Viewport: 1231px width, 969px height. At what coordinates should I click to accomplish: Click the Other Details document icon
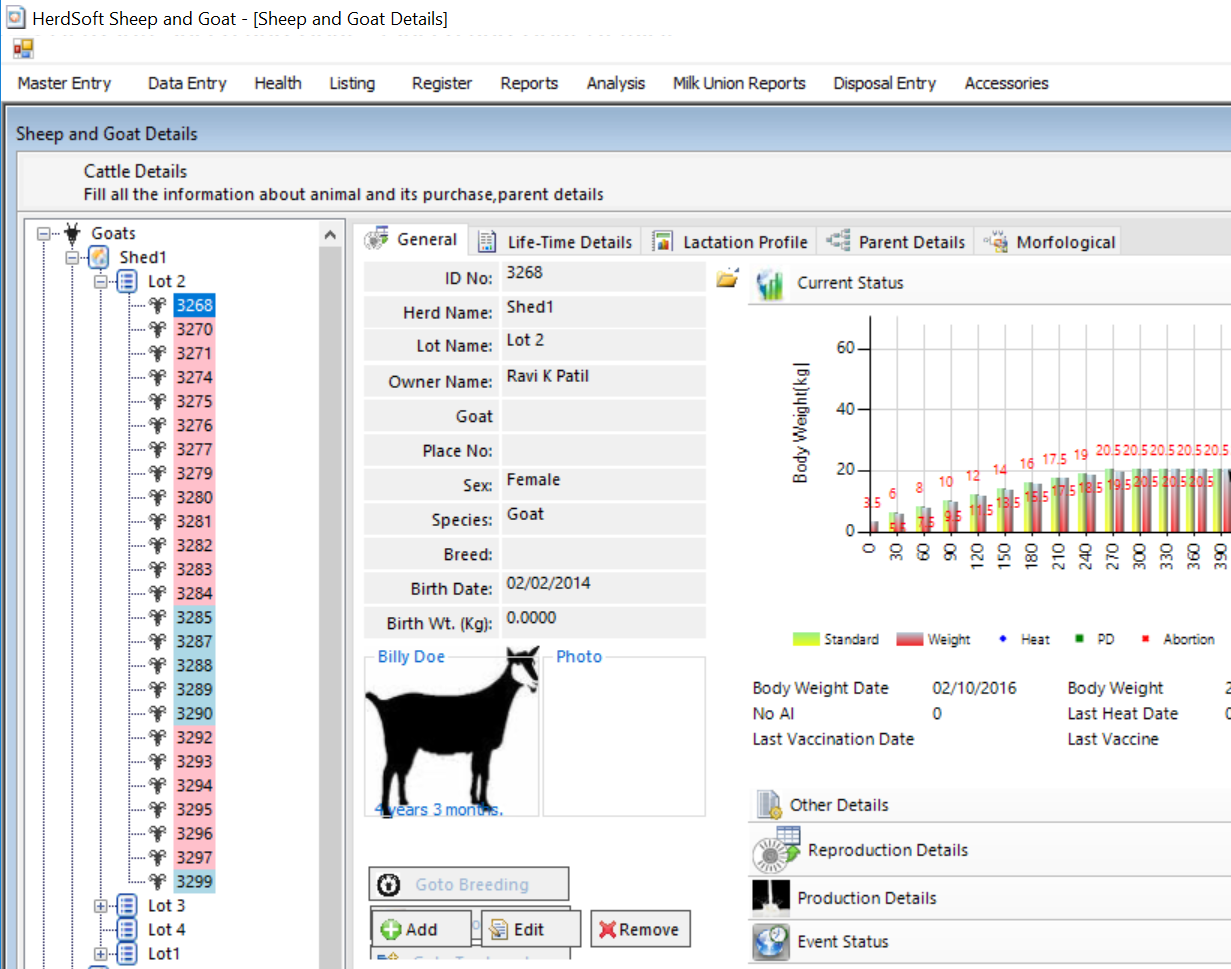pos(768,805)
